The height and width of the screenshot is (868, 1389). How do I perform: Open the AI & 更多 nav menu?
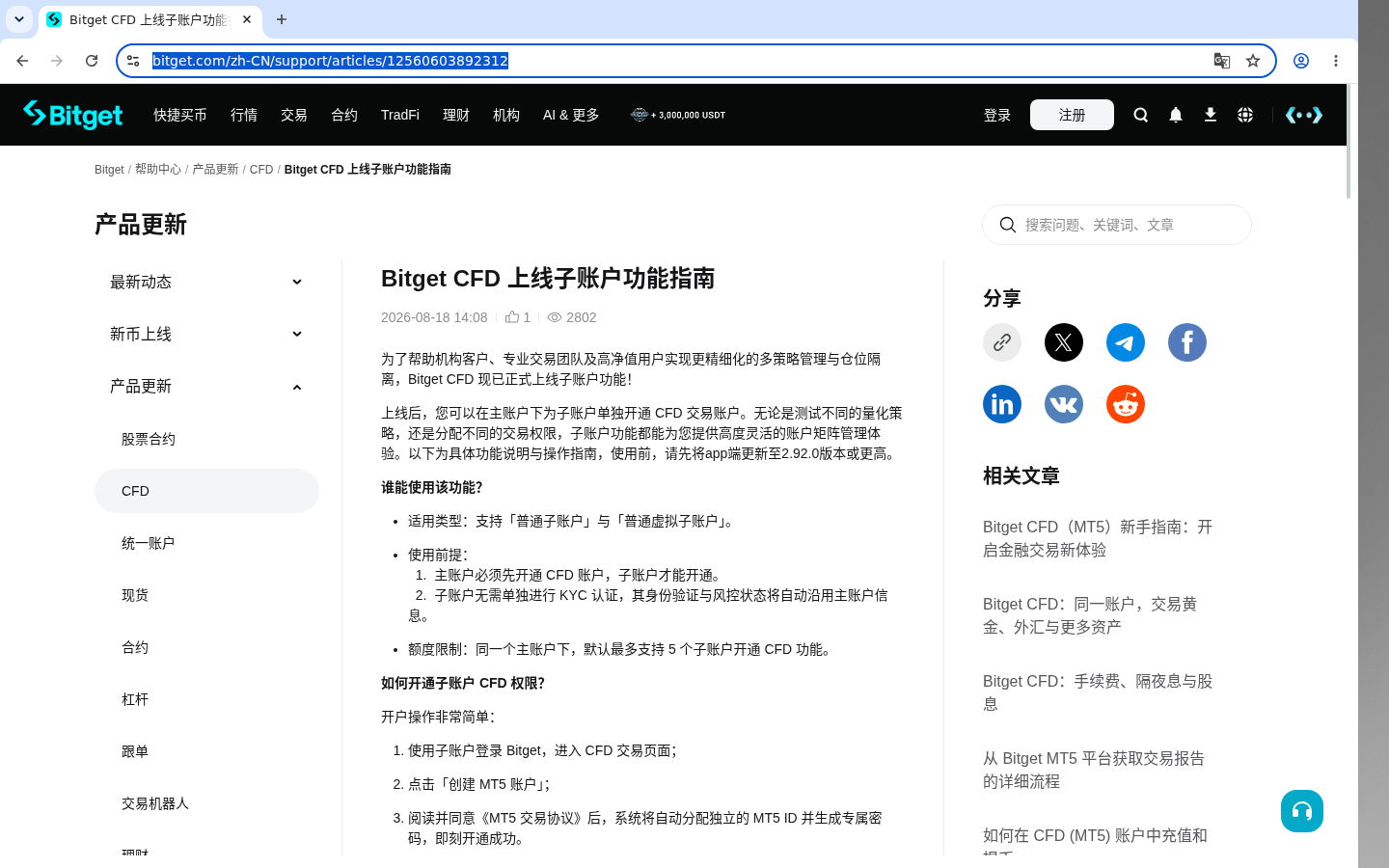coord(571,115)
